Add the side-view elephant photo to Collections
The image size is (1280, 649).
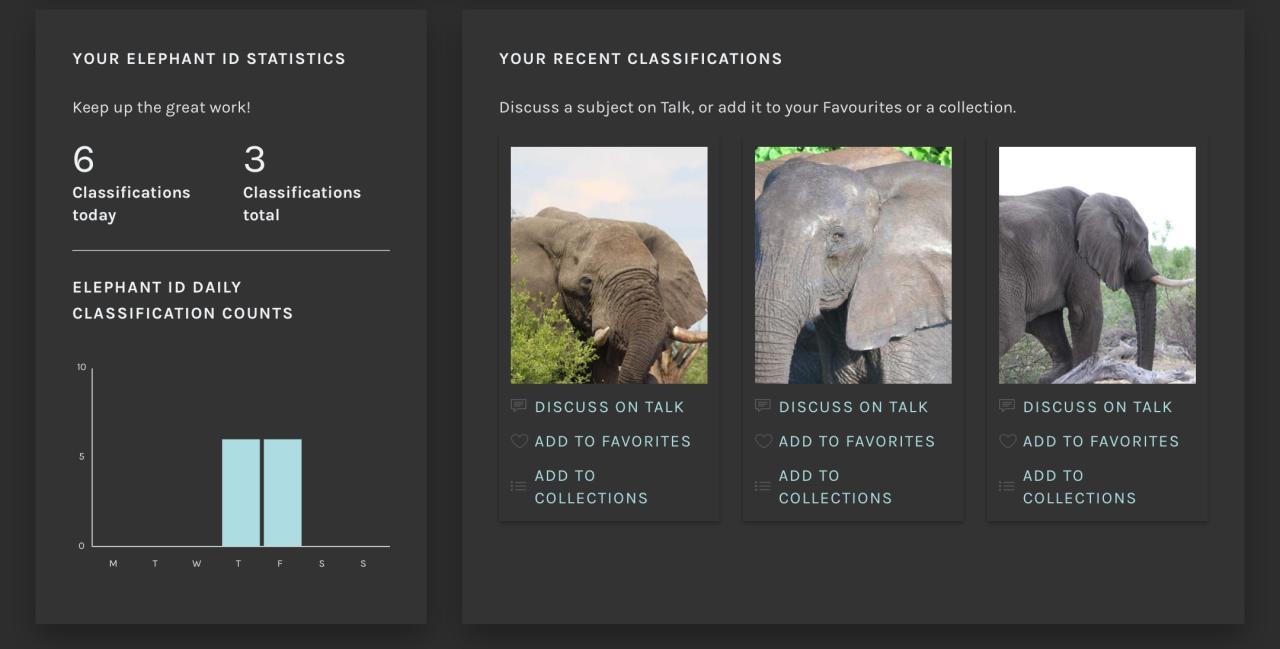1079,487
